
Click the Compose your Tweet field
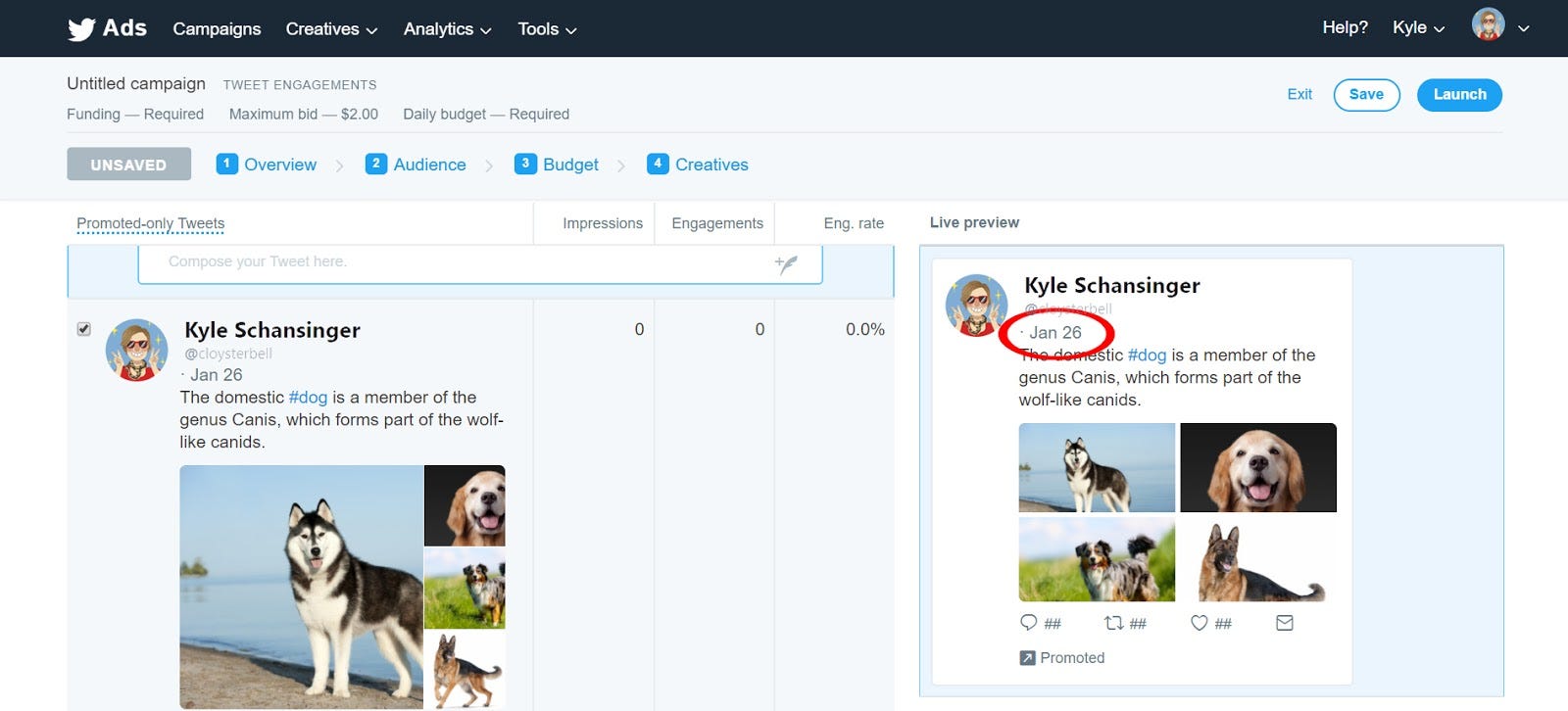[x=480, y=262]
